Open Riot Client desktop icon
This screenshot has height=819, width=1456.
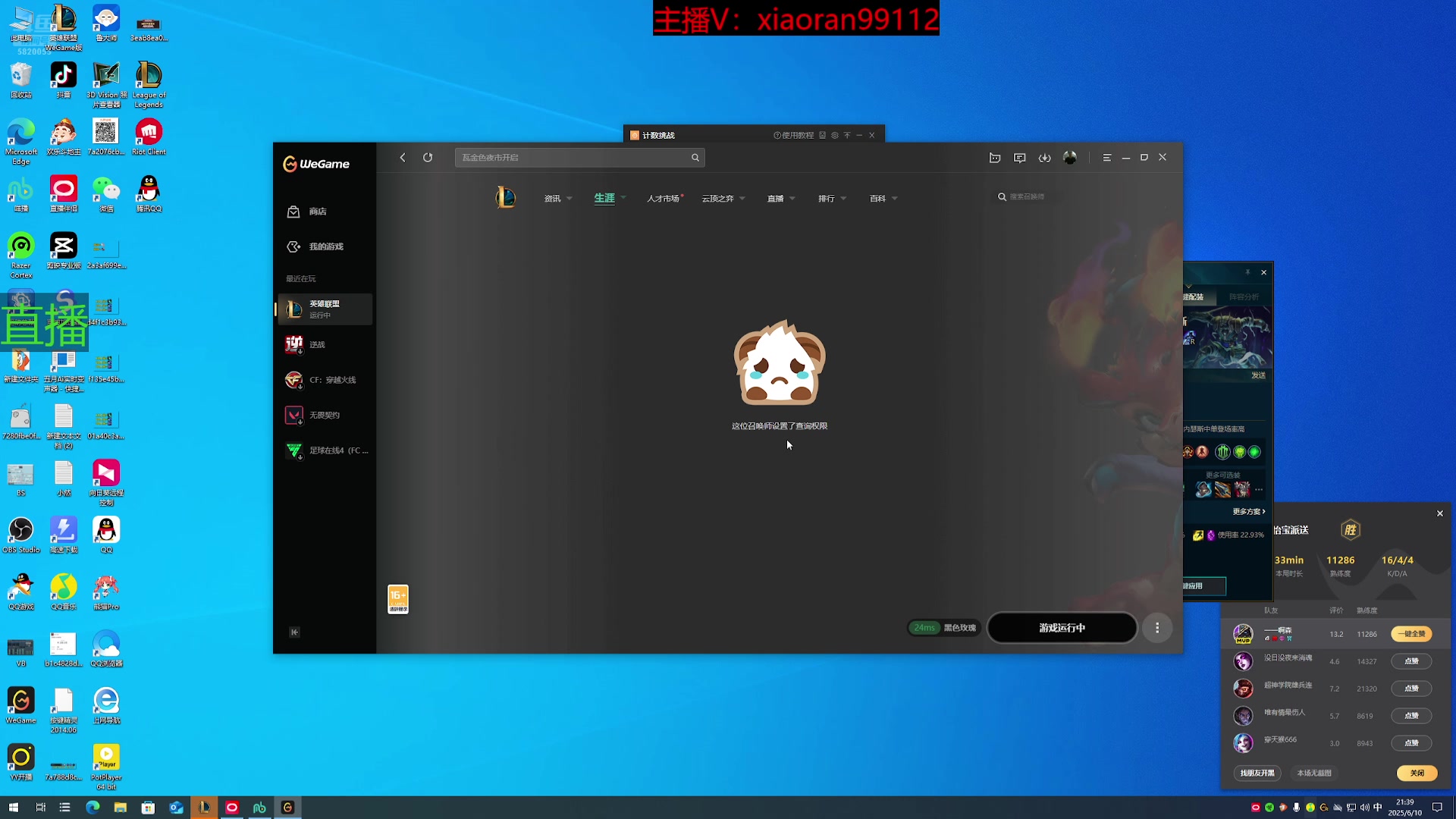coord(149,136)
